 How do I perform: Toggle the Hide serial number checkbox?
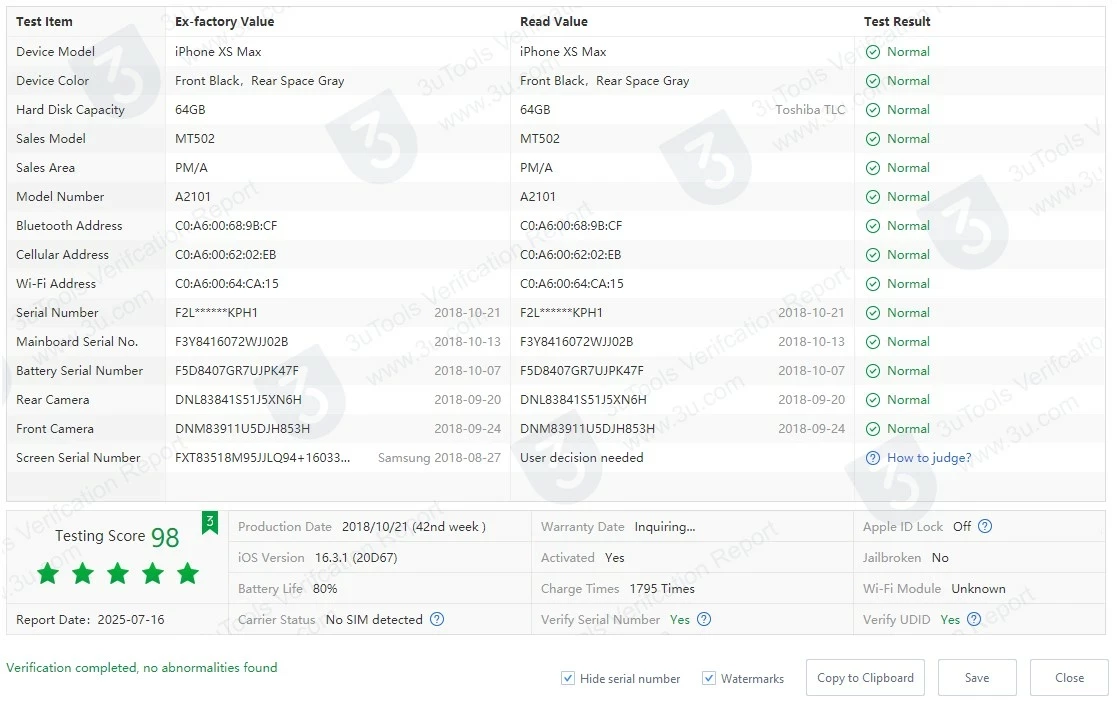click(568, 678)
